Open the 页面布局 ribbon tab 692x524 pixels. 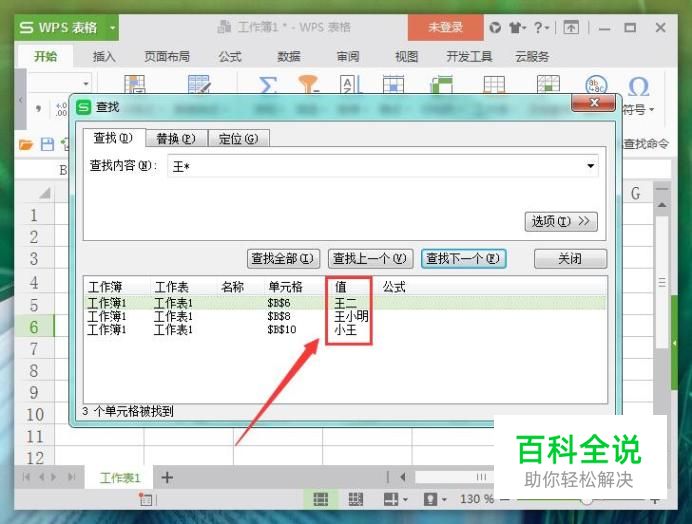click(167, 57)
